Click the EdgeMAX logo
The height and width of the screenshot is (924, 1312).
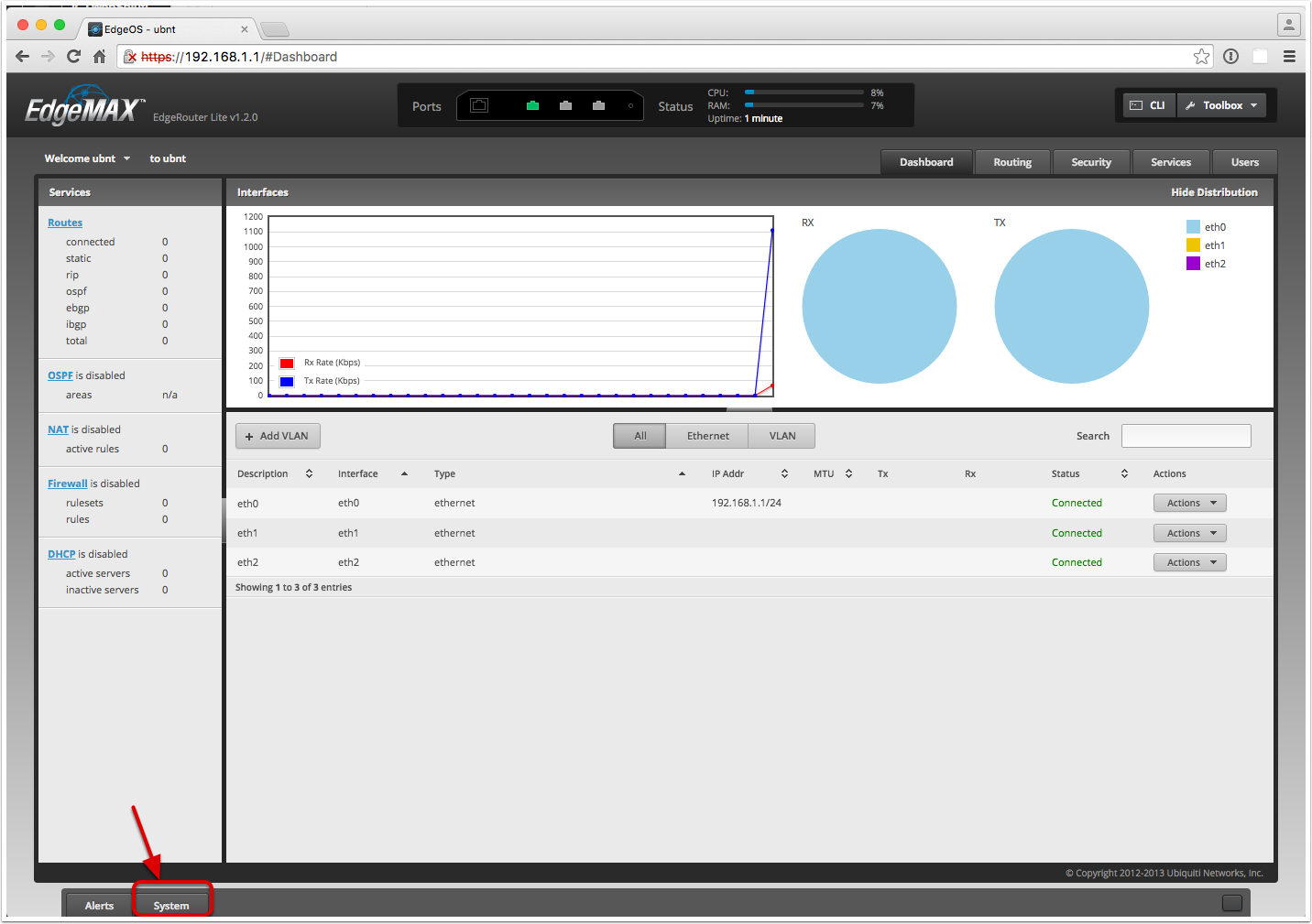click(85, 107)
